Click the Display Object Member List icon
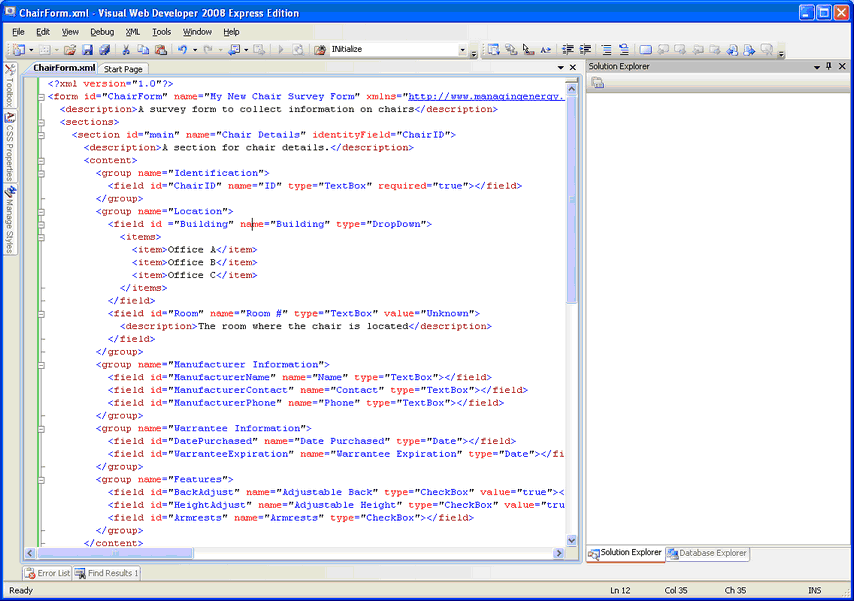The height and width of the screenshot is (601, 854). (x=493, y=50)
